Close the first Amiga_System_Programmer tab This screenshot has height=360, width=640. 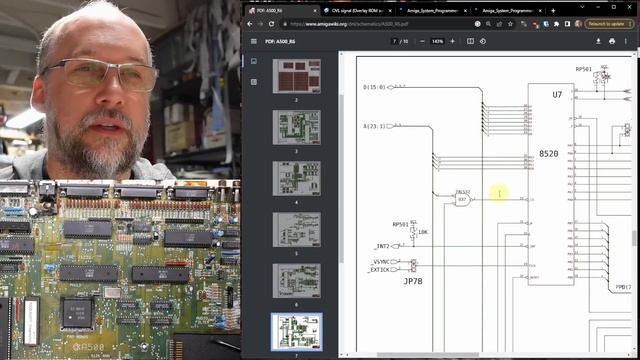tap(465, 11)
